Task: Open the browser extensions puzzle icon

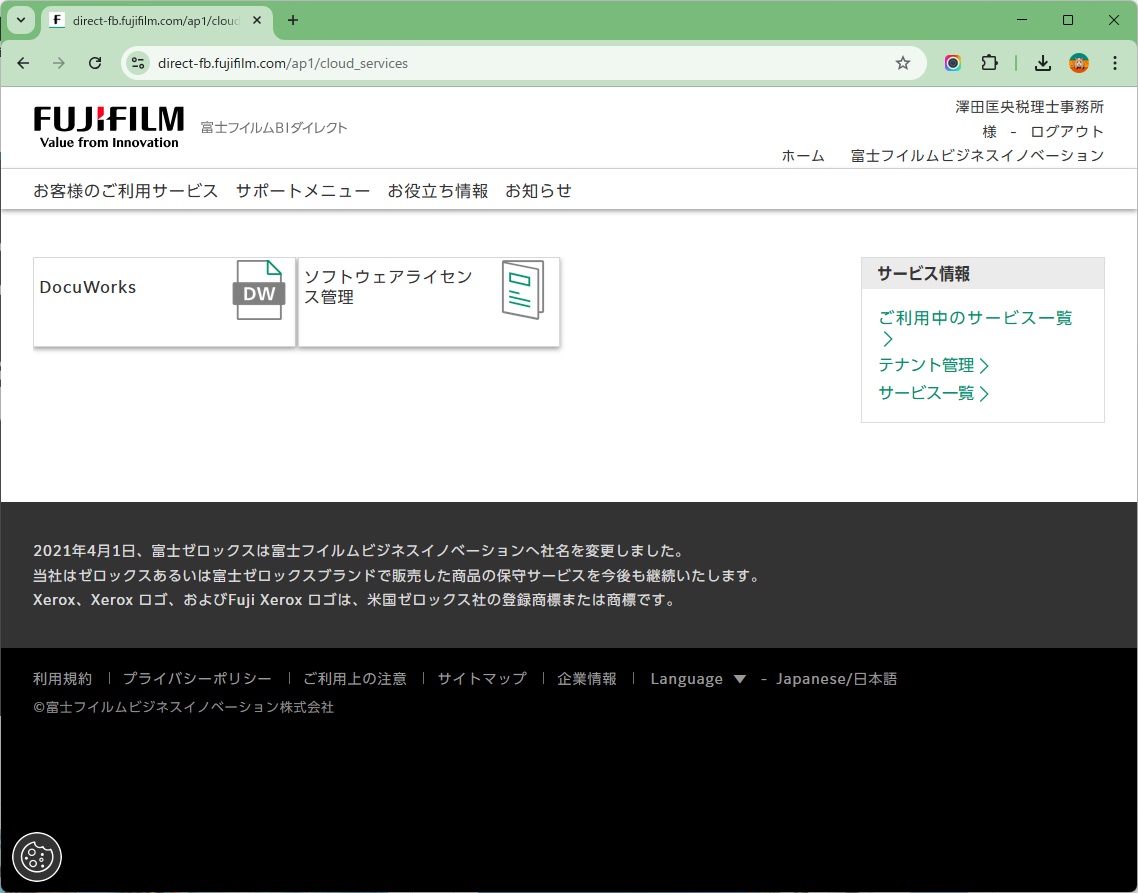Action: 989,63
